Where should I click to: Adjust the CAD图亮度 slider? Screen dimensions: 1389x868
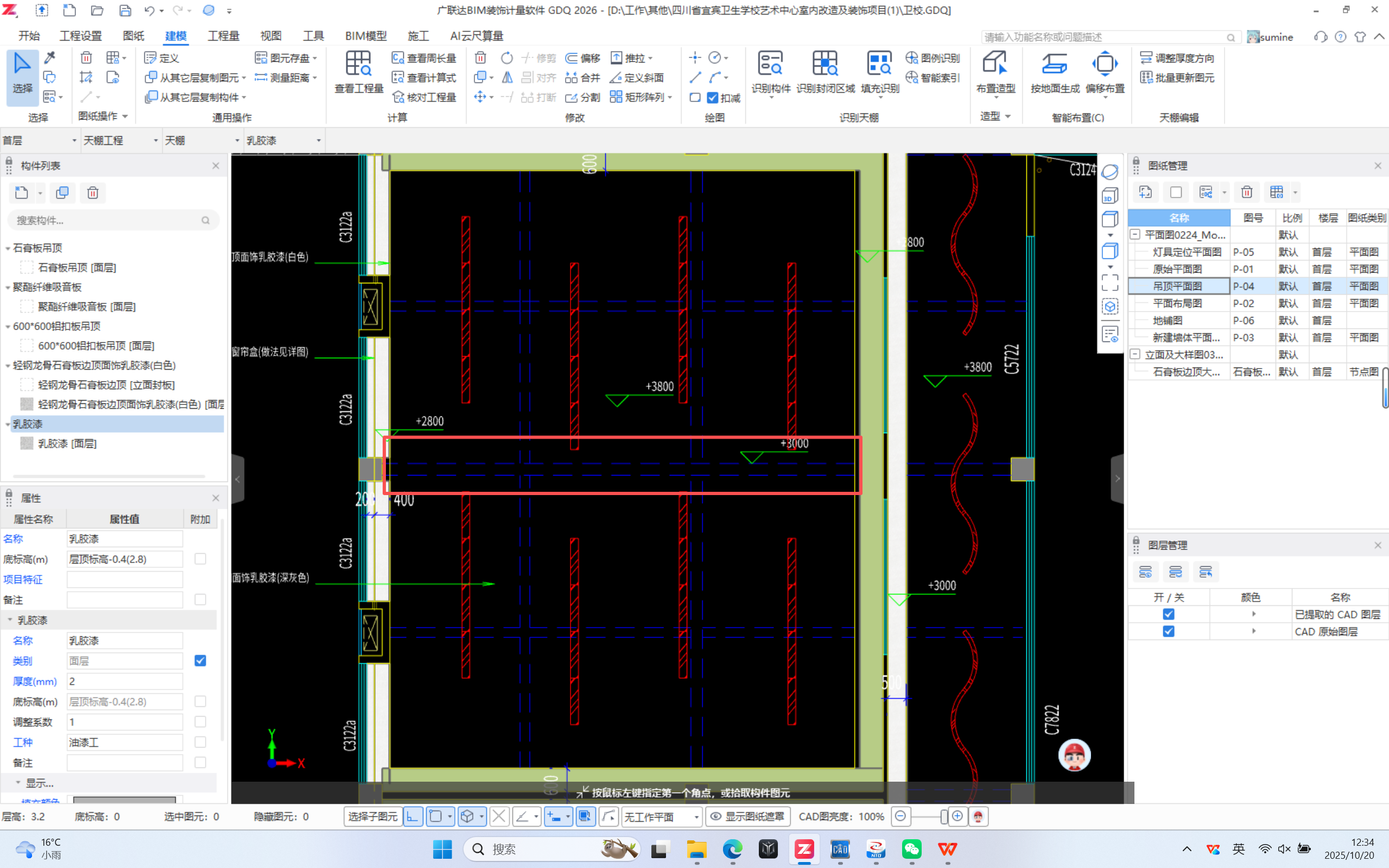[x=943, y=816]
